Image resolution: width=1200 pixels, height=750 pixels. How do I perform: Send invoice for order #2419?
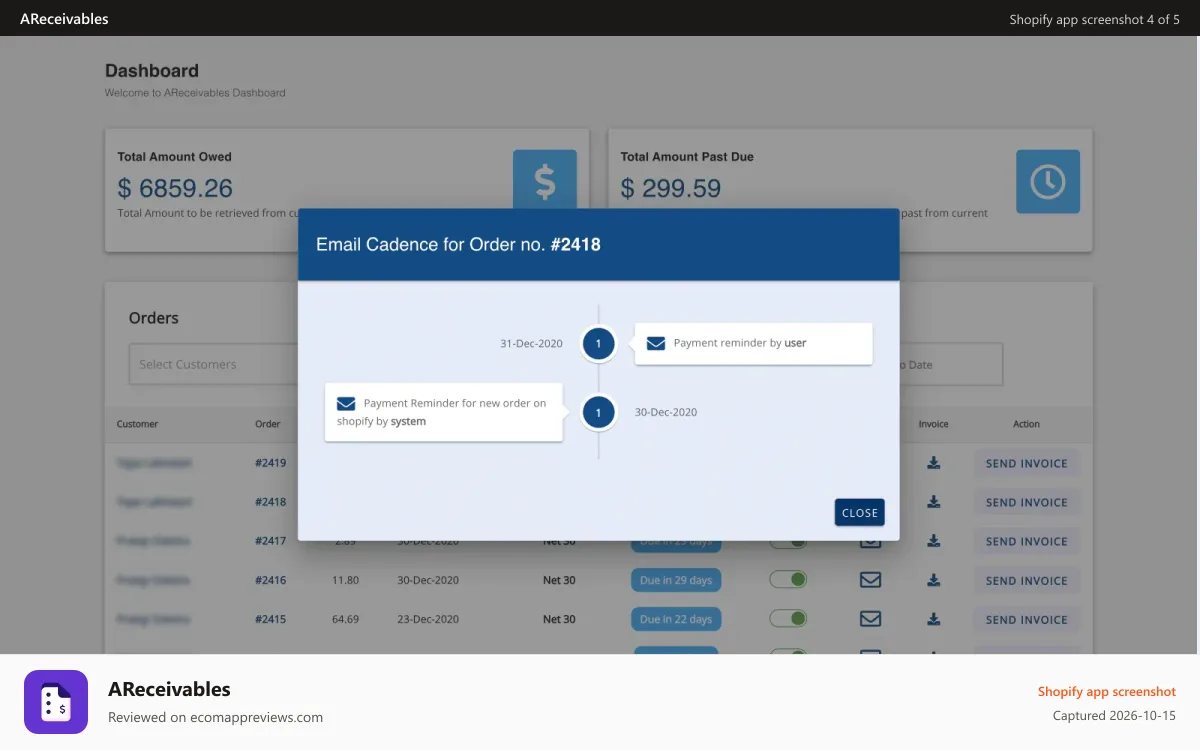click(x=1027, y=463)
